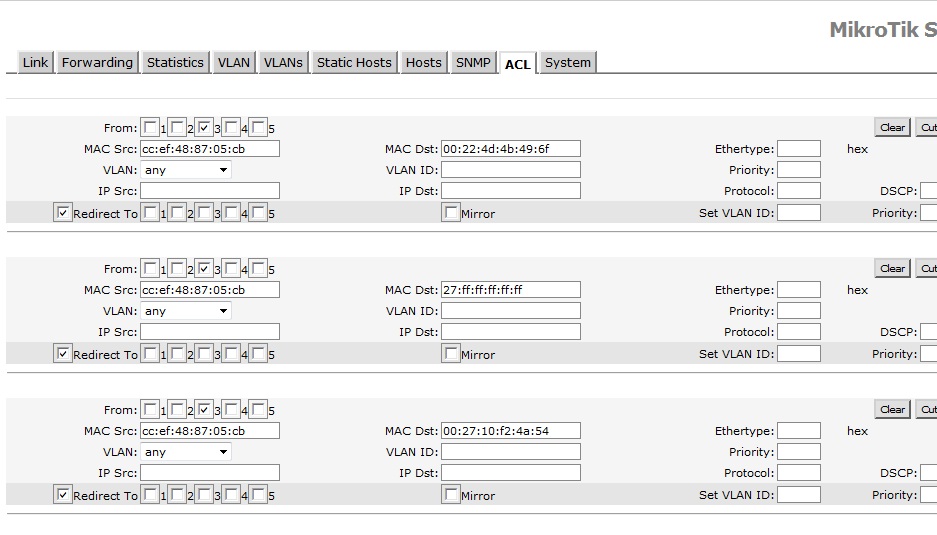
Task: Check Redirect To port 2 in first rule
Action: tap(177, 213)
